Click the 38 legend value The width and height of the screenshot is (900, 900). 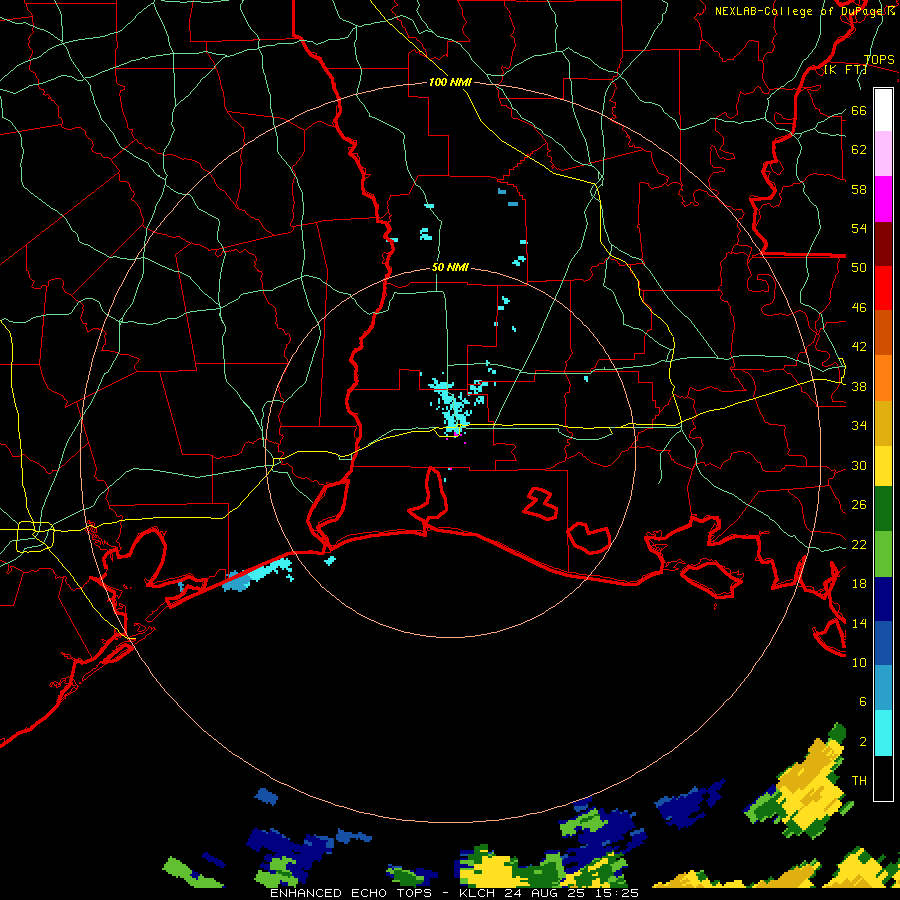pyautogui.click(x=859, y=387)
